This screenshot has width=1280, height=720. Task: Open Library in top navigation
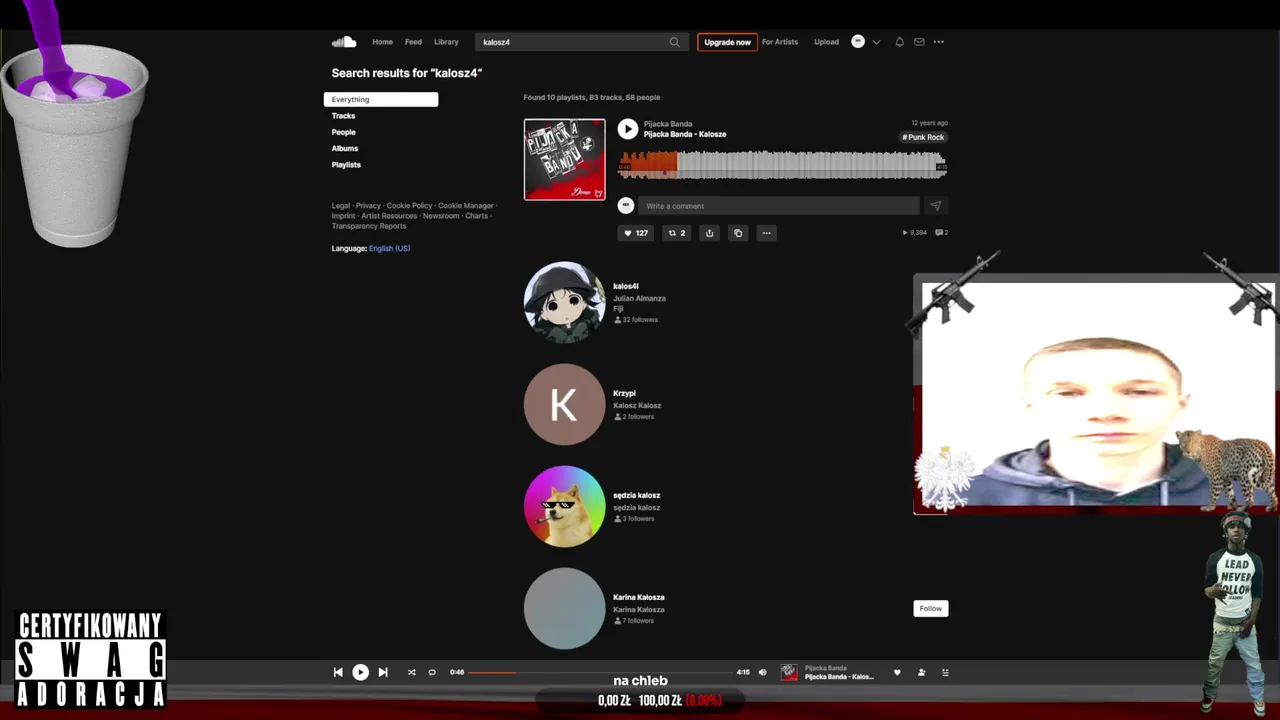pos(446,42)
